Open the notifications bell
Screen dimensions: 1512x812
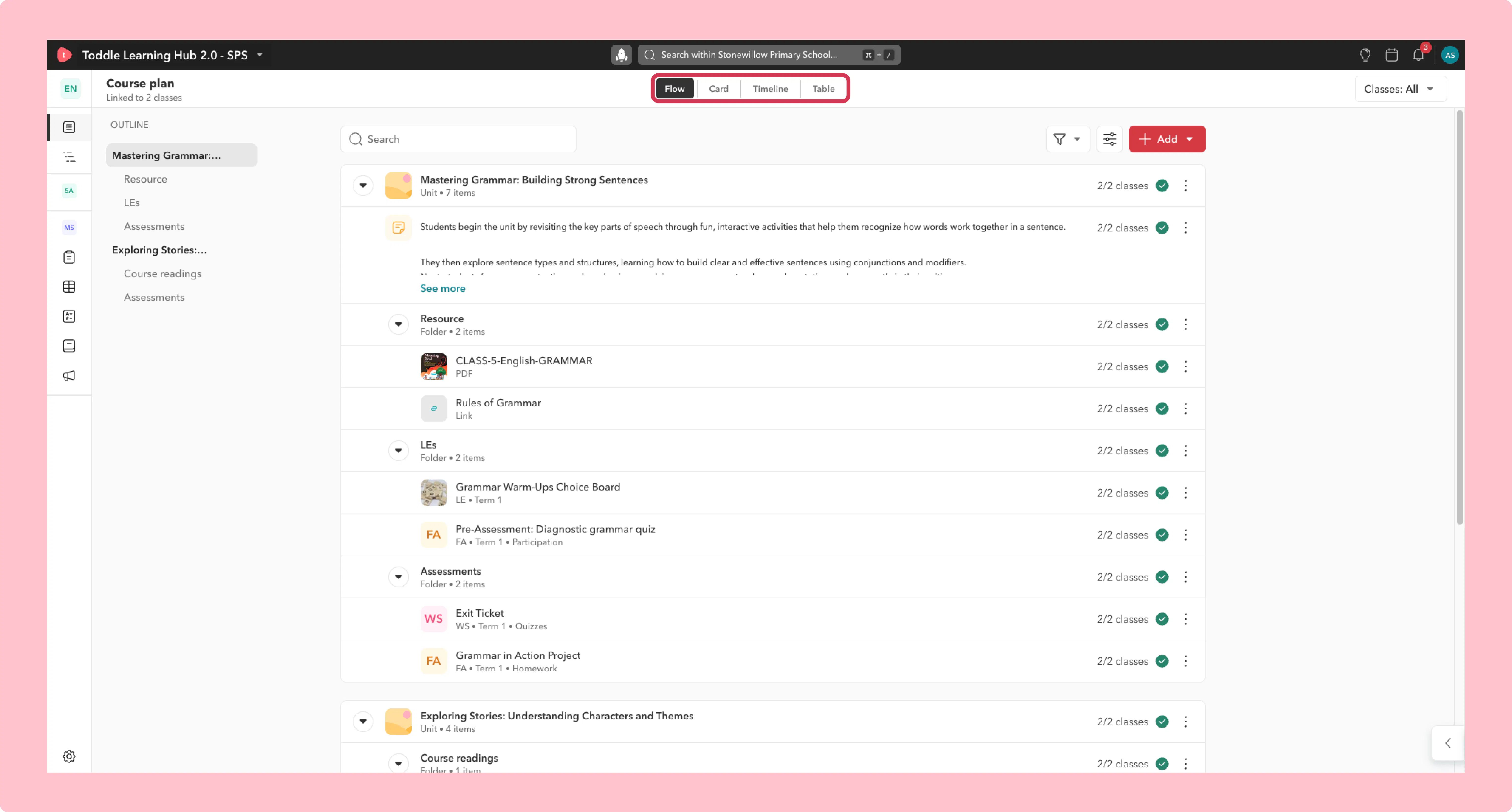click(1419, 55)
